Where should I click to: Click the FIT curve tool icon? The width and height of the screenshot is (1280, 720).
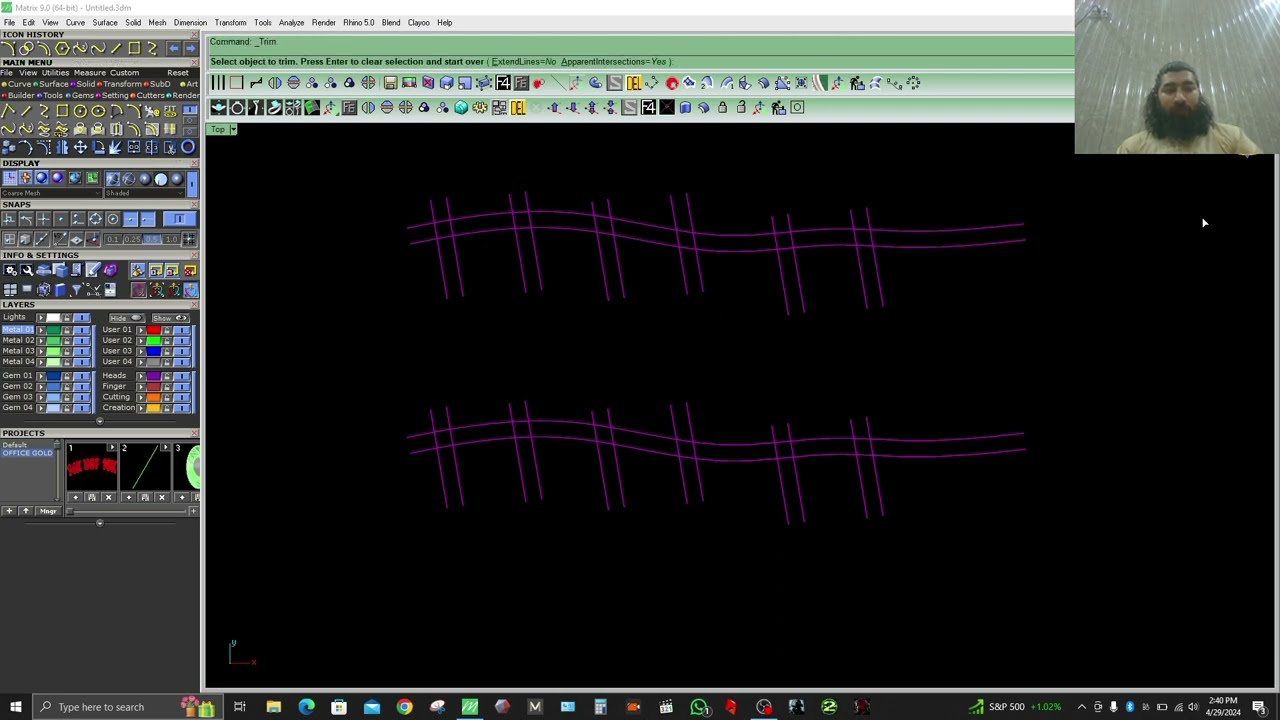pos(170,111)
